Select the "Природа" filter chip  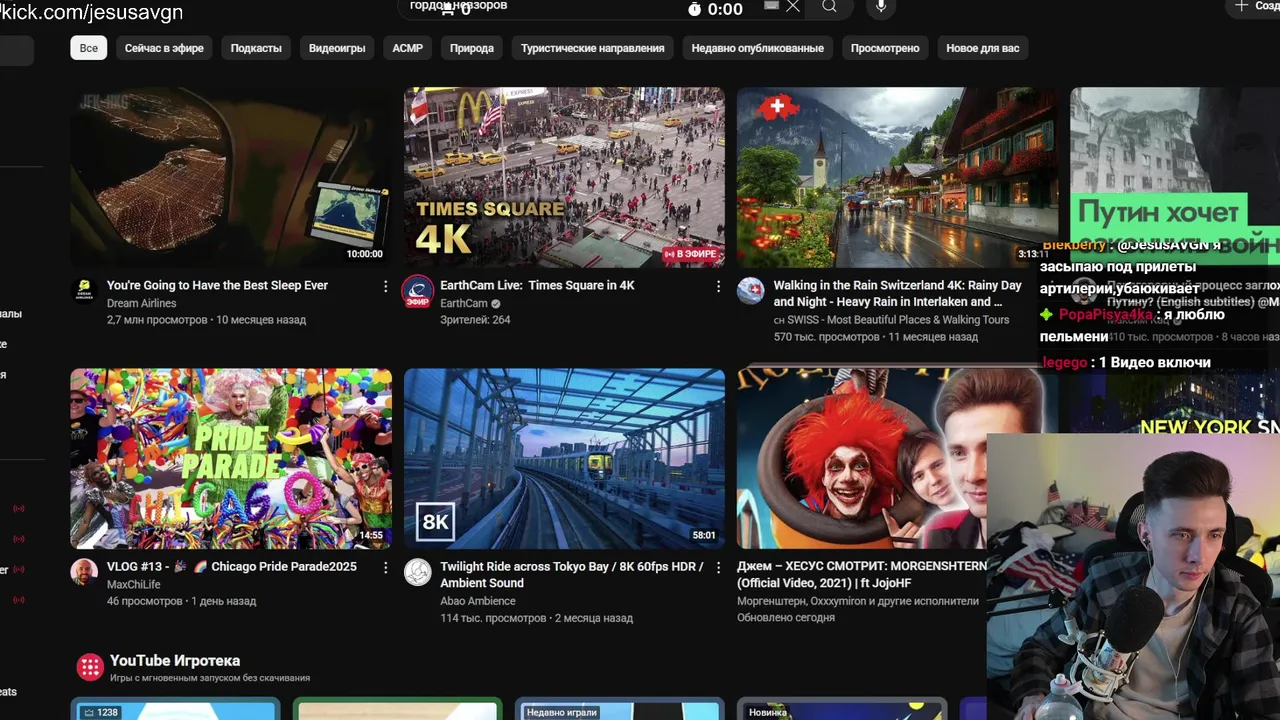(x=472, y=48)
